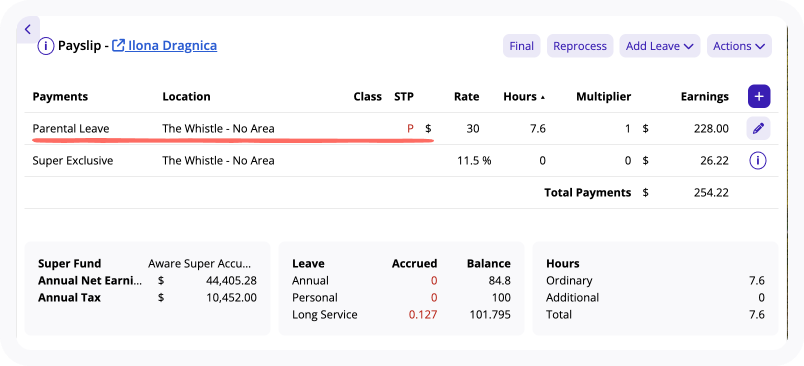Image resolution: width=804 pixels, height=366 pixels.
Task: Click the Payments column header
Action: [x=60, y=96]
